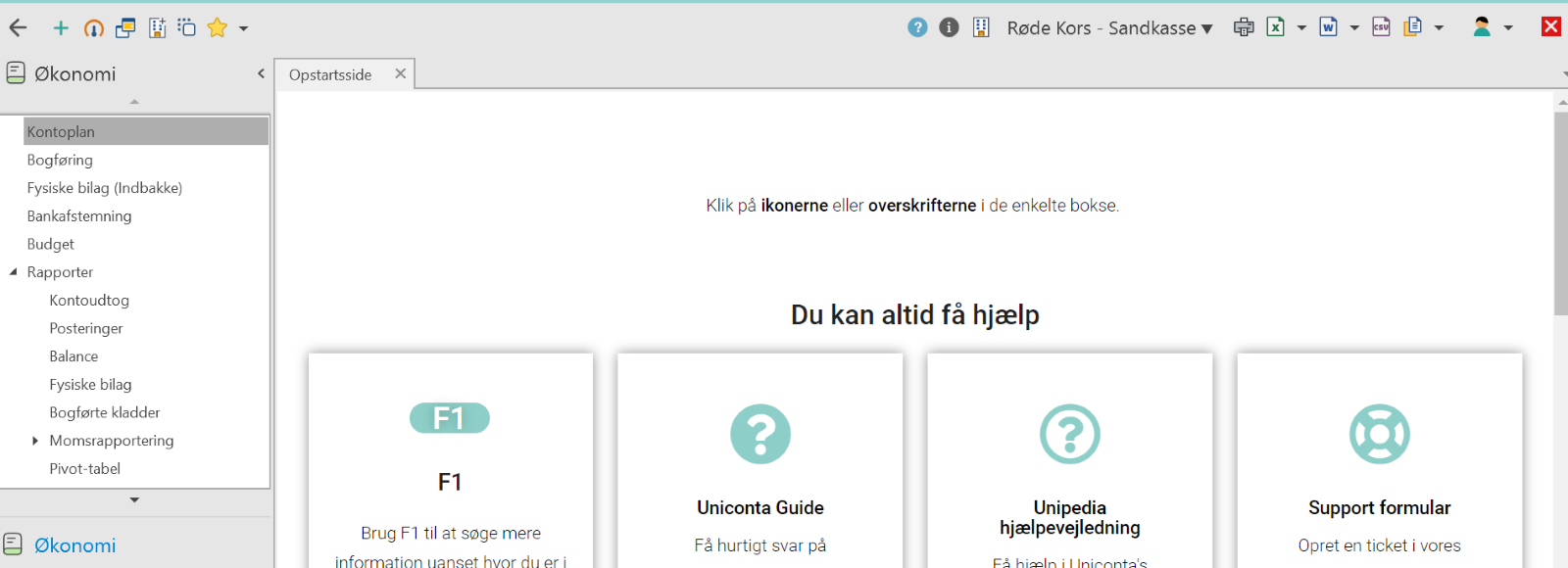This screenshot has width=1568, height=568.
Task: Close the Opstartsside tab
Action: click(x=400, y=73)
